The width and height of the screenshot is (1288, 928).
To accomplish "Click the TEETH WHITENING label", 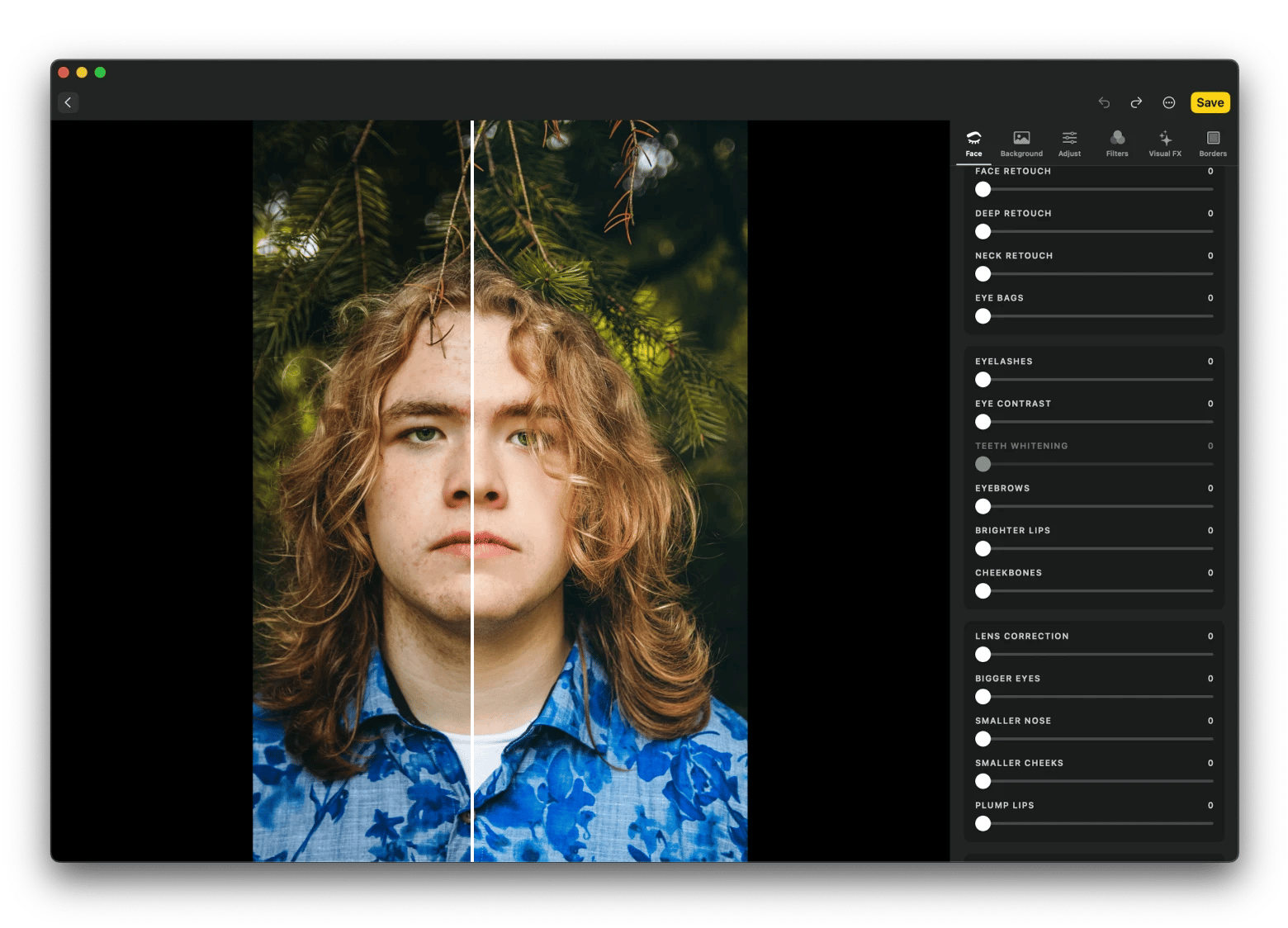I will (1021, 446).
